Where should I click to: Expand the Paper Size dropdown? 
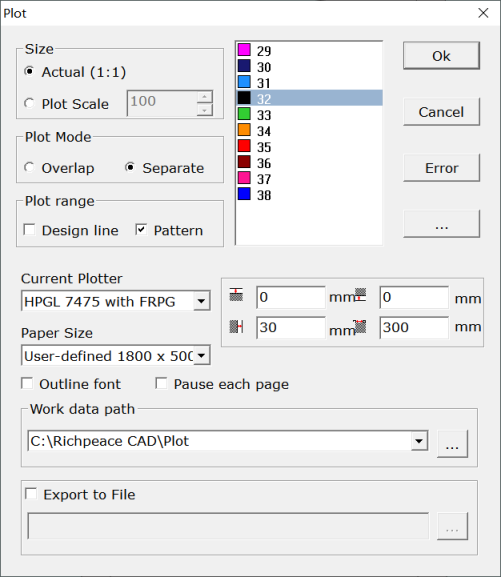[201, 355]
